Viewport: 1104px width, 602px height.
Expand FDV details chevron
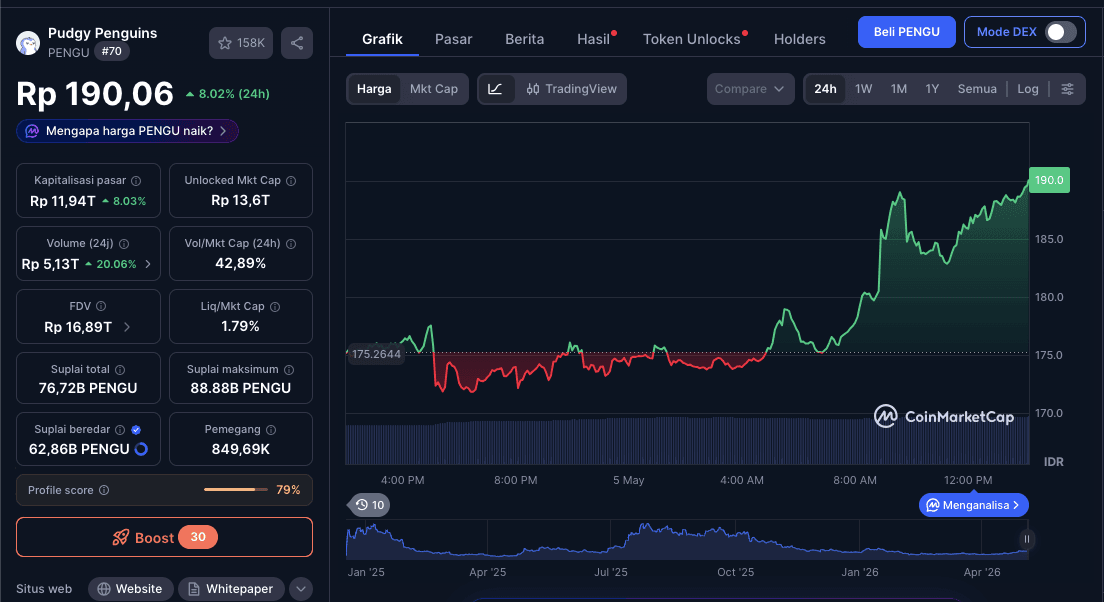click(127, 327)
